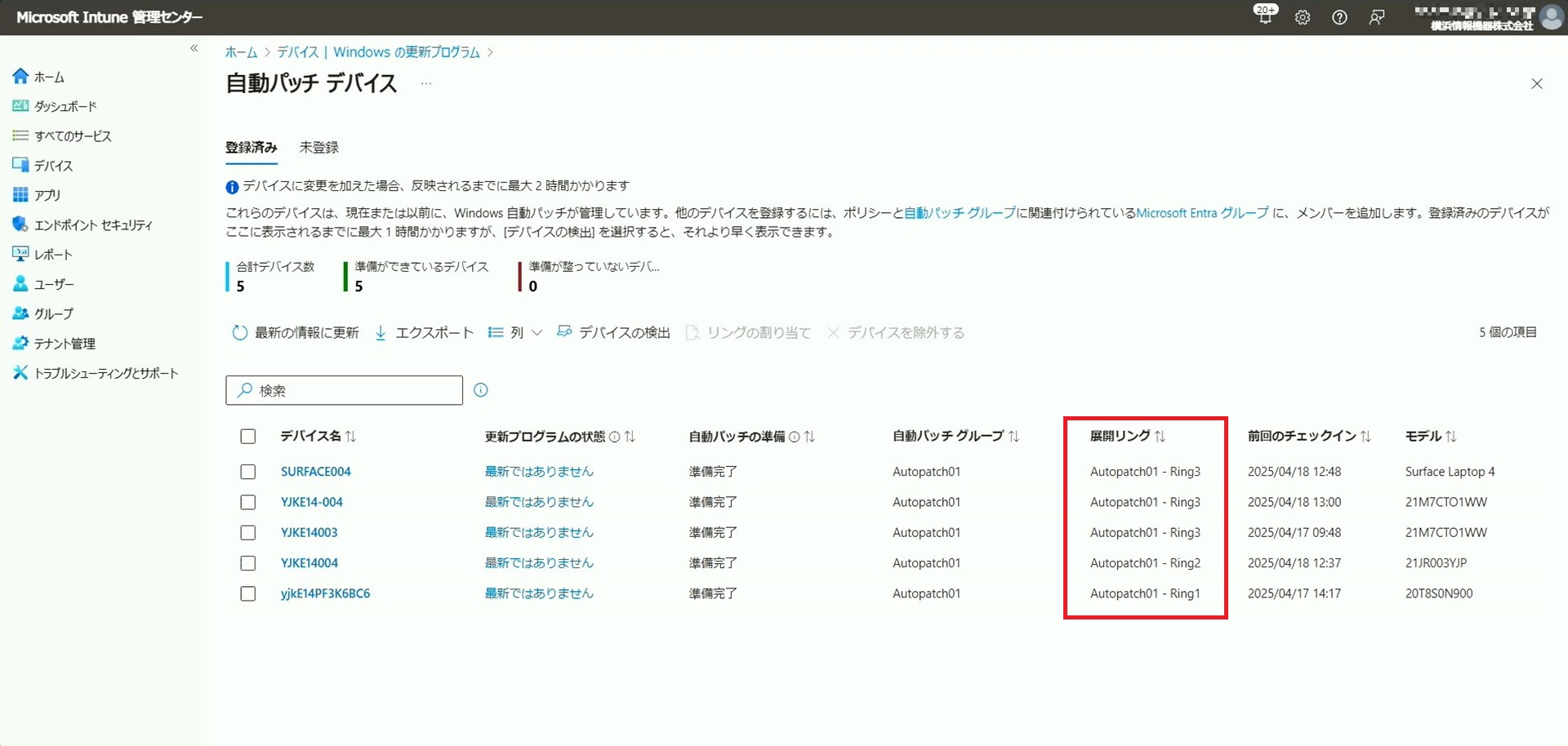This screenshot has width=1568, height=746.
Task: Click リングの割り当て button
Action: coord(748,333)
